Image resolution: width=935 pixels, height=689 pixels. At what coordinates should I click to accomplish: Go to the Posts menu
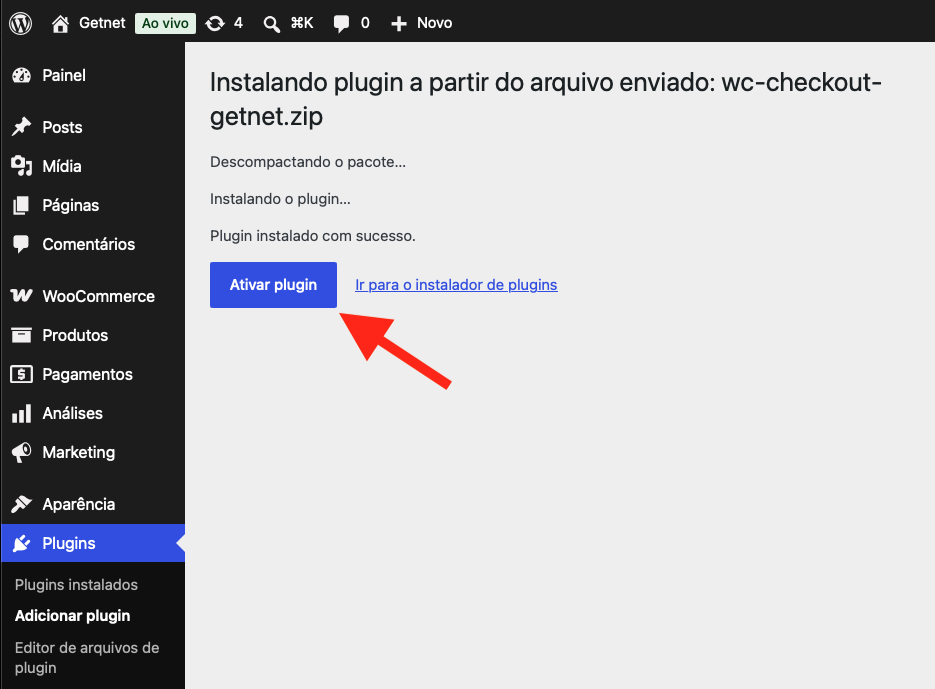click(x=93, y=127)
